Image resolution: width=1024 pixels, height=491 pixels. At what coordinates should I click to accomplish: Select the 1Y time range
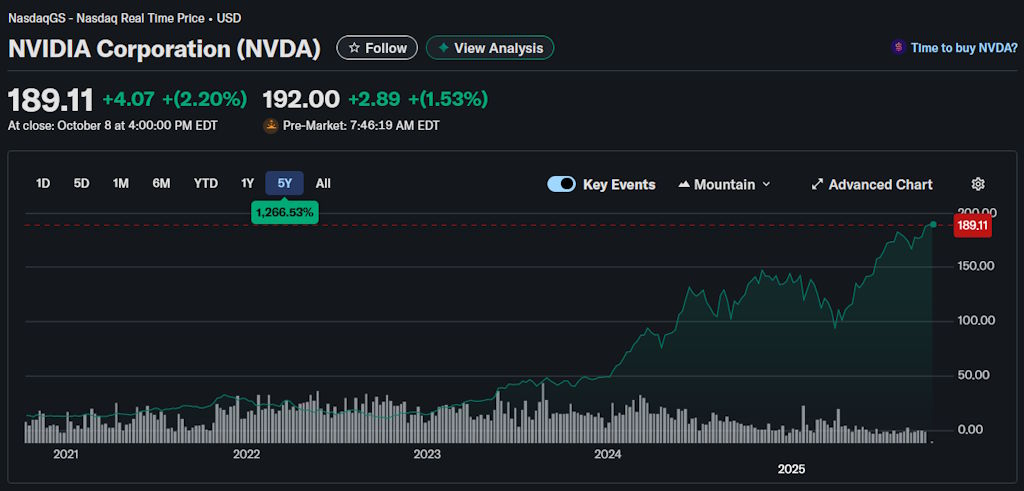(247, 183)
